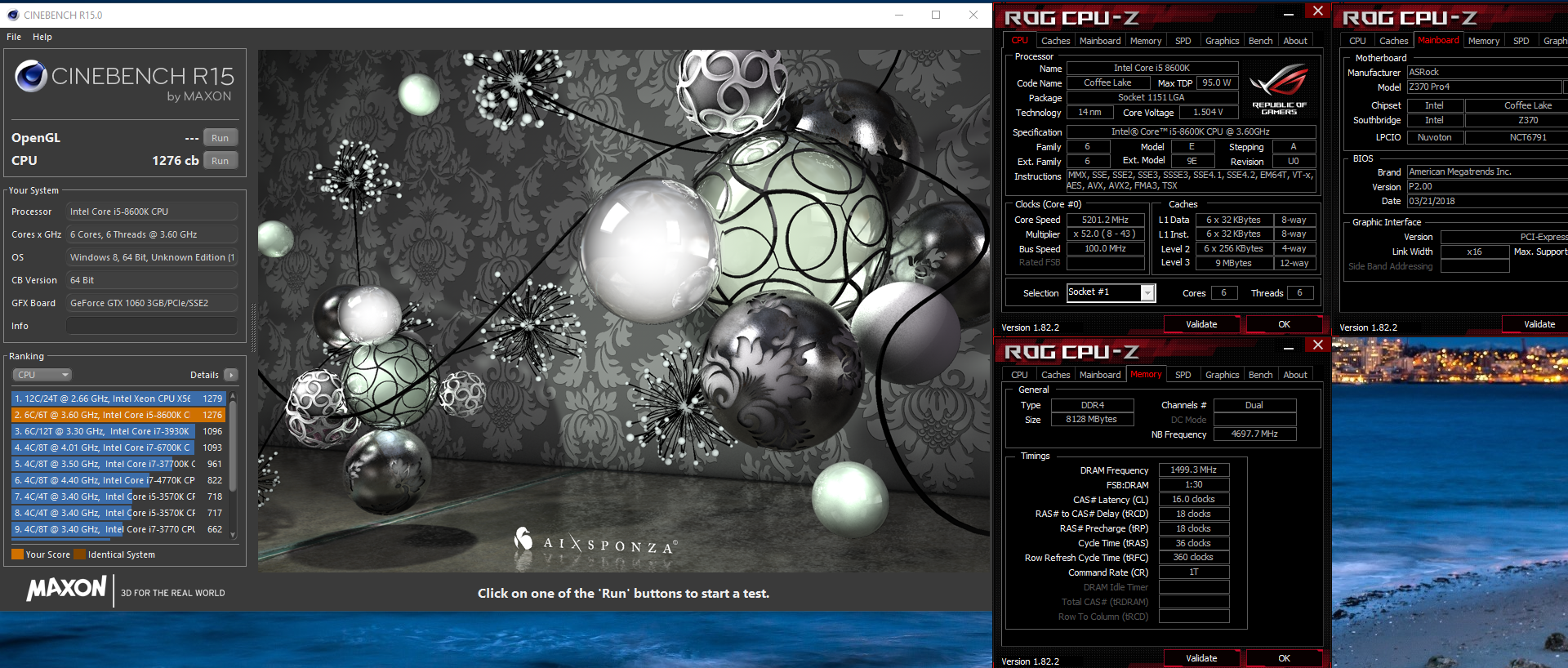This screenshot has width=1568, height=668.
Task: Click the BIOS date 03/21/2018 field
Action: pos(1487,201)
